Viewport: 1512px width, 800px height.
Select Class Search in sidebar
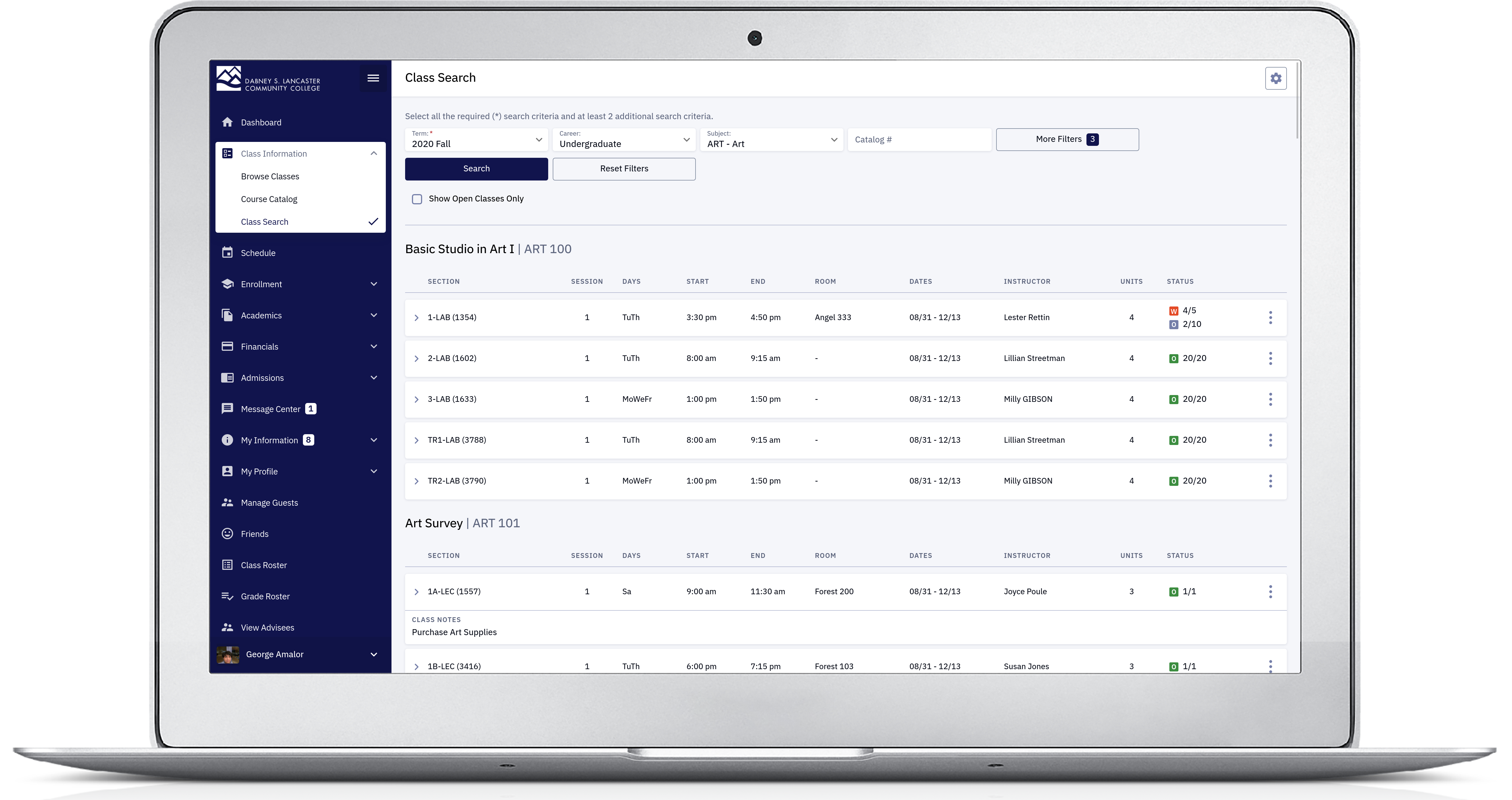(265, 222)
